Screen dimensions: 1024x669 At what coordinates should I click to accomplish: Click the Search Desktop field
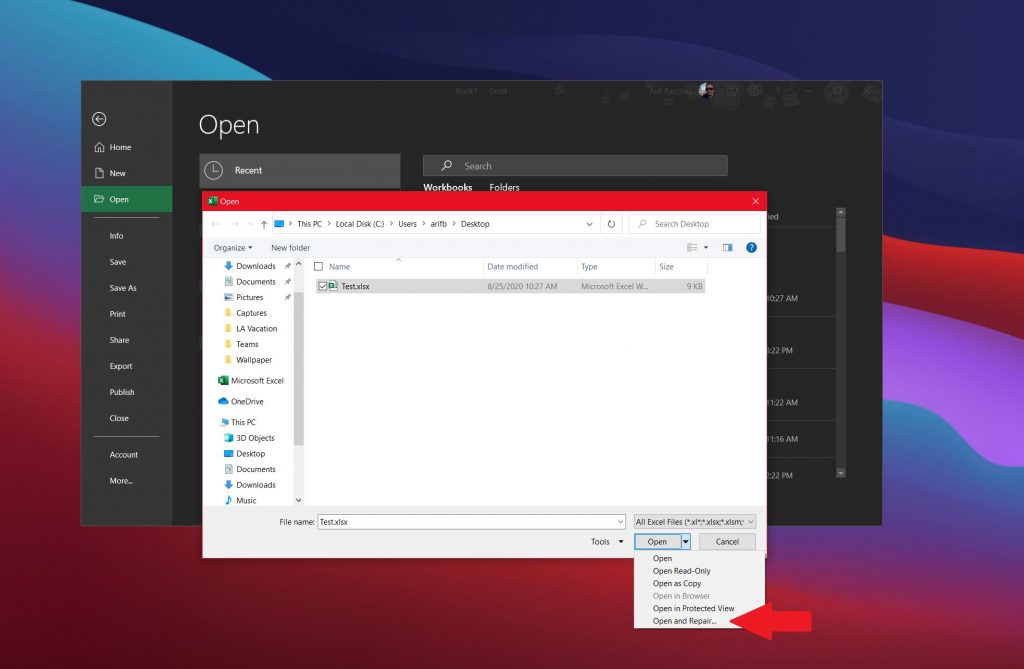coord(695,224)
